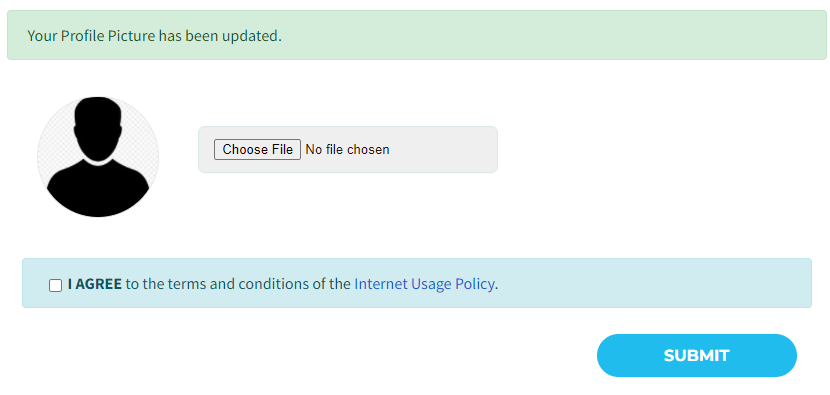
Task: Click the 'No file chosen' text
Action: click(347, 150)
